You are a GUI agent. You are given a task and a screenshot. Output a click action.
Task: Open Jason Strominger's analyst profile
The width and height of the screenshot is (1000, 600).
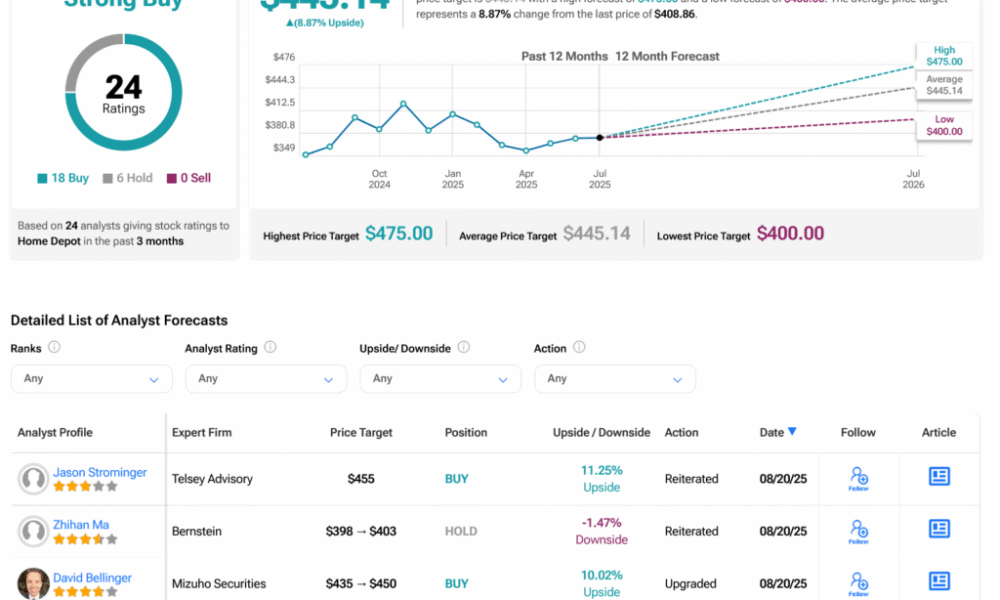pyautogui.click(x=99, y=472)
